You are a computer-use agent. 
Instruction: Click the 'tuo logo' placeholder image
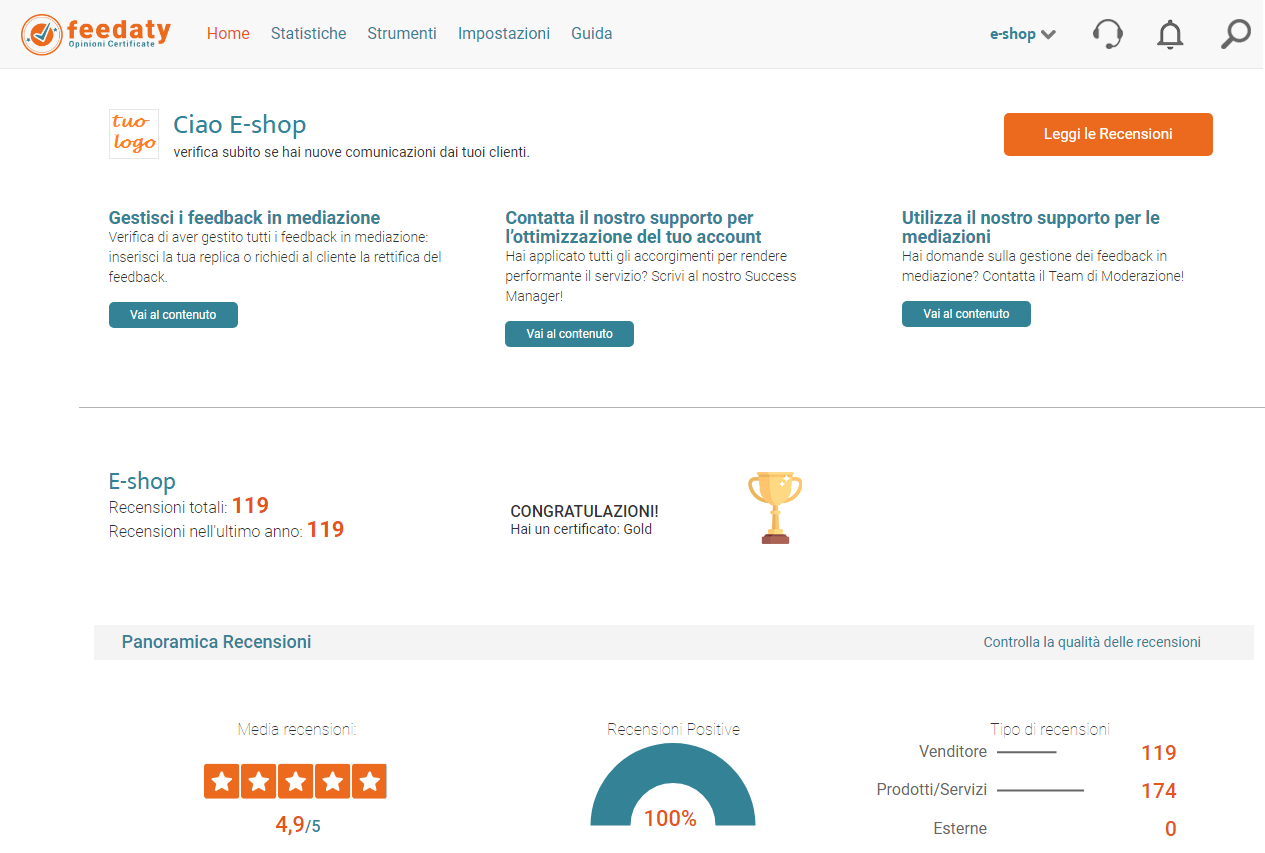tap(134, 134)
